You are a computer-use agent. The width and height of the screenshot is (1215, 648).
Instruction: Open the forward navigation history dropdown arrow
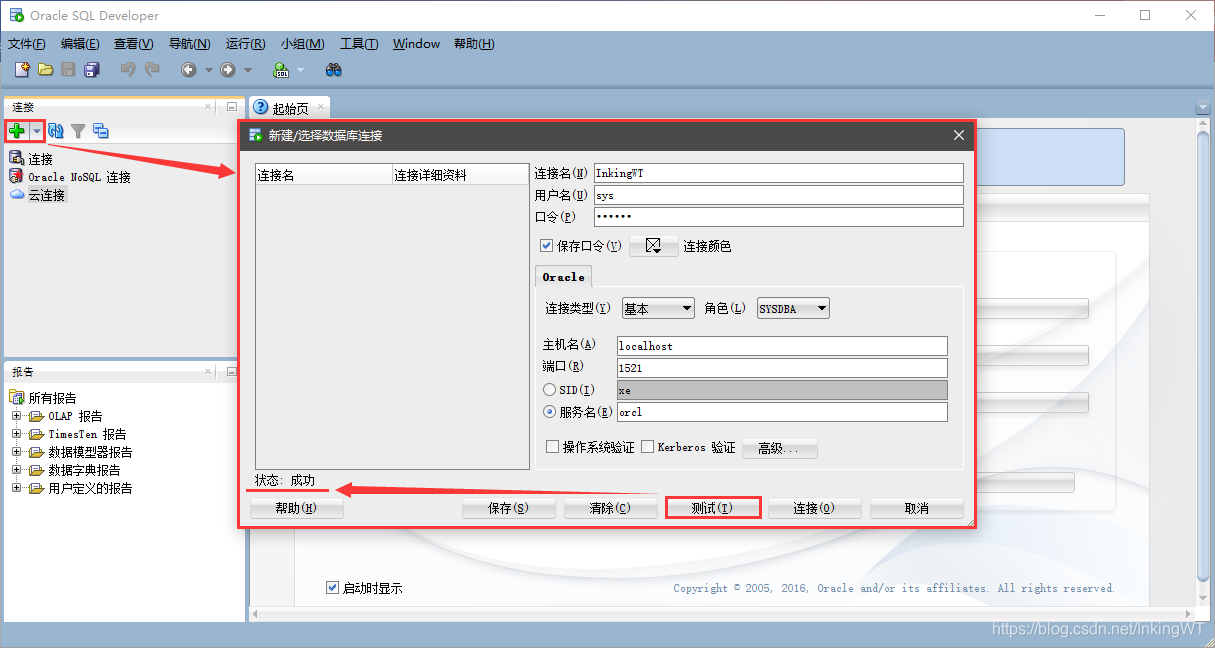(249, 70)
